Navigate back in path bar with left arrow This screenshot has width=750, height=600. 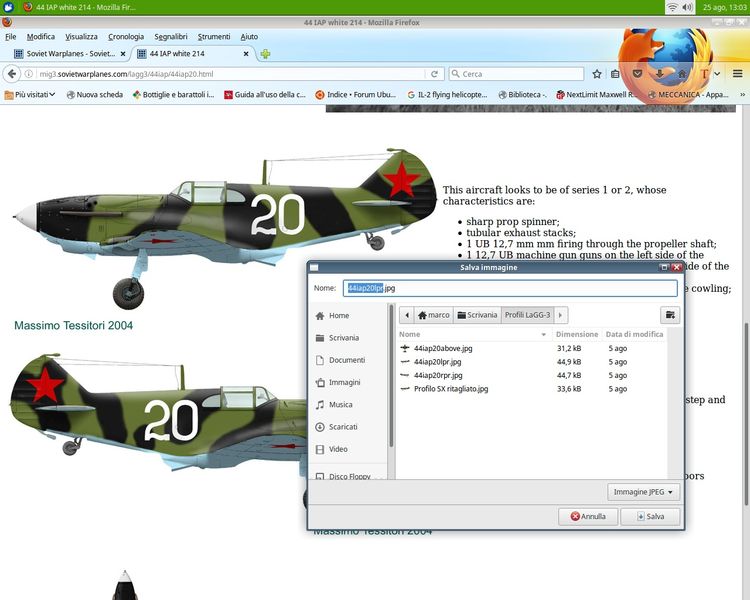(407, 315)
